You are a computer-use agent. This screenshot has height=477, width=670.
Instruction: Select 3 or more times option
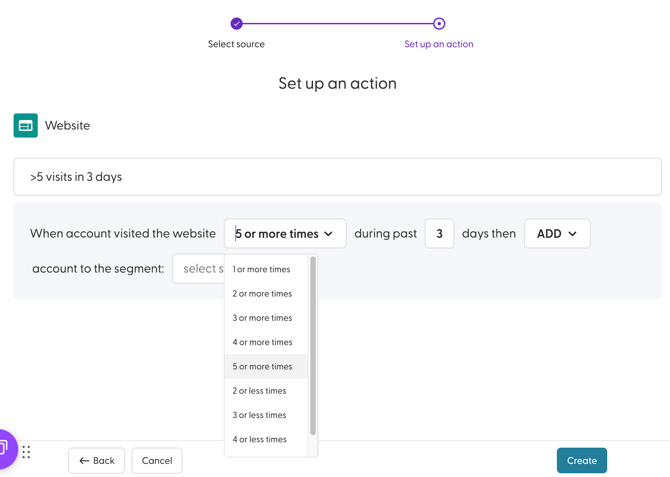point(262,318)
